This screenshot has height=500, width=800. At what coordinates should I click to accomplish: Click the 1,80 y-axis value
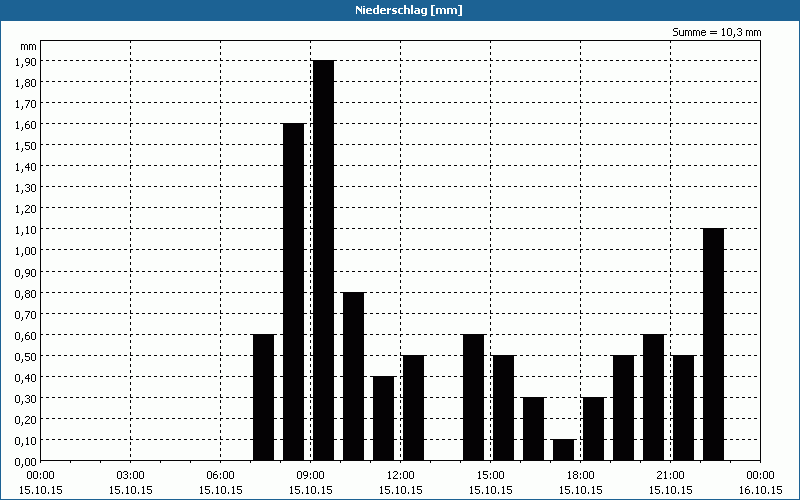(27, 82)
